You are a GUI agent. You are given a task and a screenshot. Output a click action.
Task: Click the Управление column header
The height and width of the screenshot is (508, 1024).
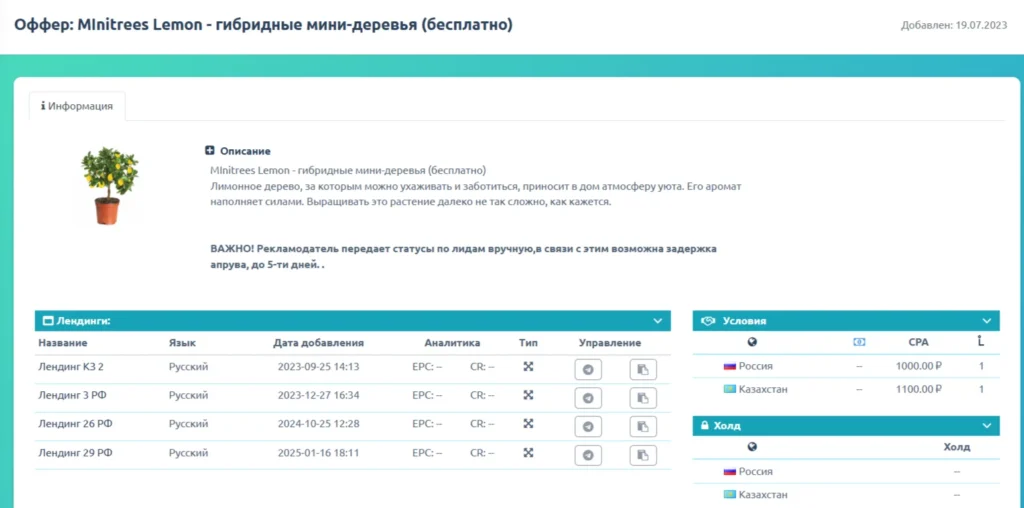610,343
